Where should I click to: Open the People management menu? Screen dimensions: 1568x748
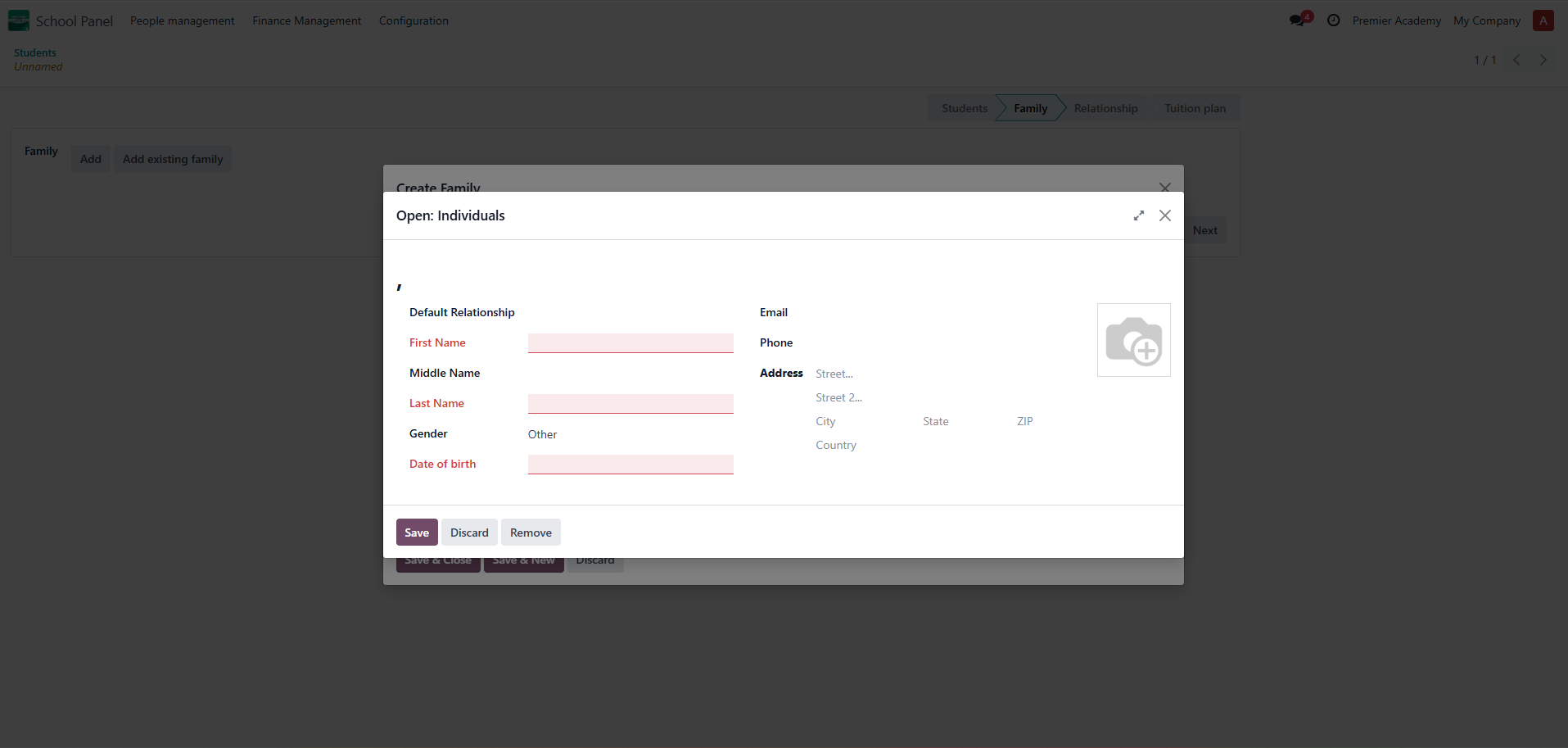click(182, 20)
